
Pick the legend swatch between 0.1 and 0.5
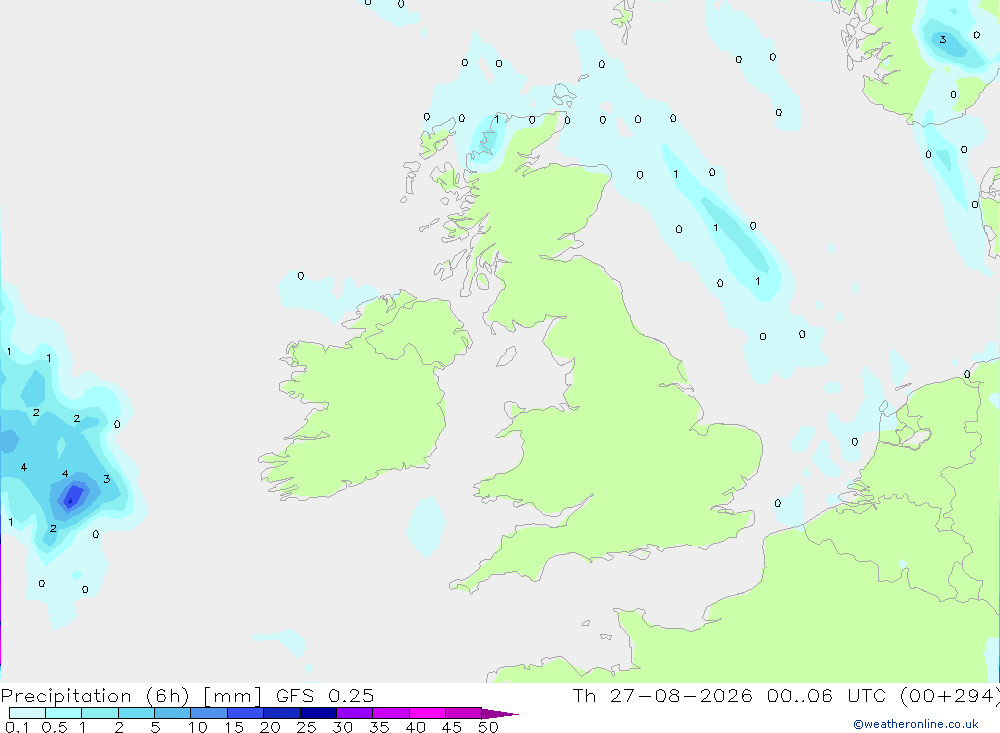click(x=27, y=713)
